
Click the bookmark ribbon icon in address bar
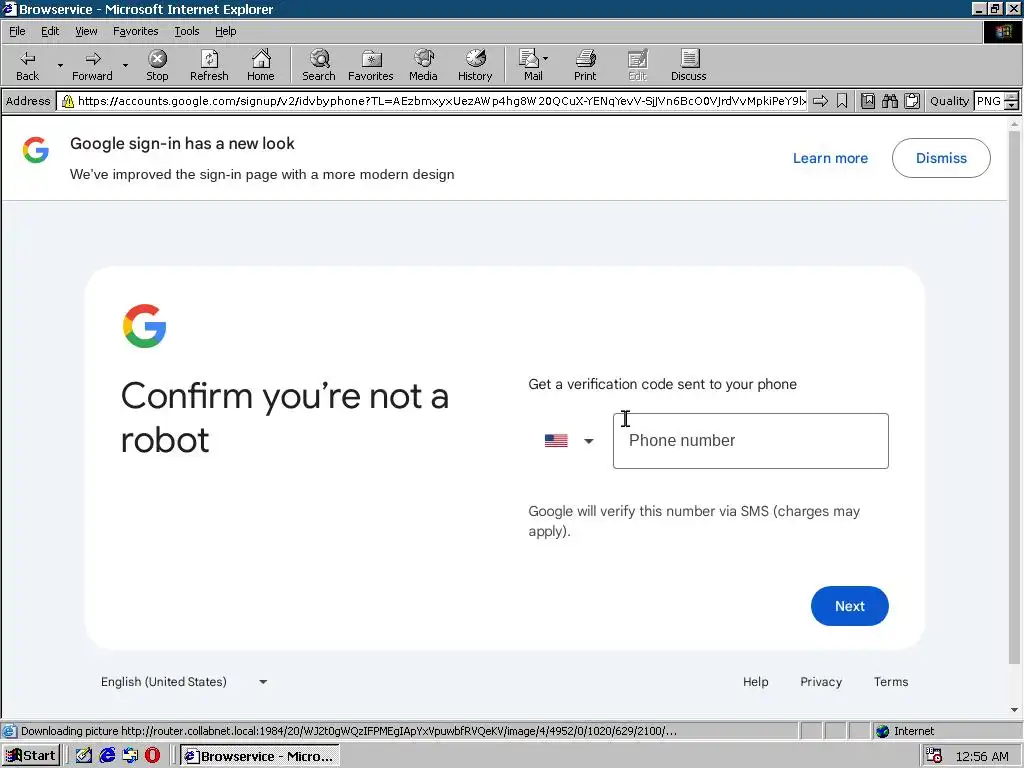(842, 101)
